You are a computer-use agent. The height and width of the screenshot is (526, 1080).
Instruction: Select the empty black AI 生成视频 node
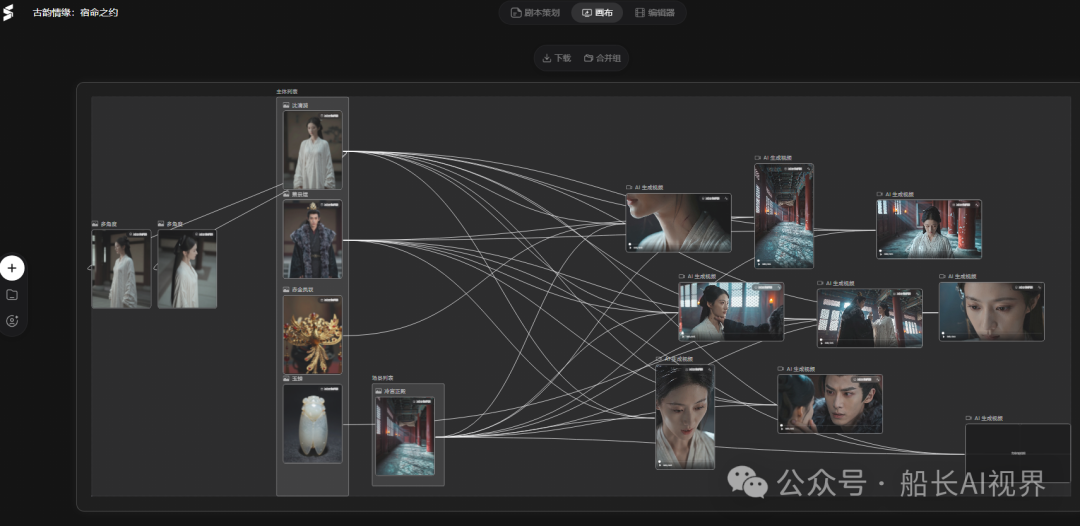click(x=1018, y=453)
